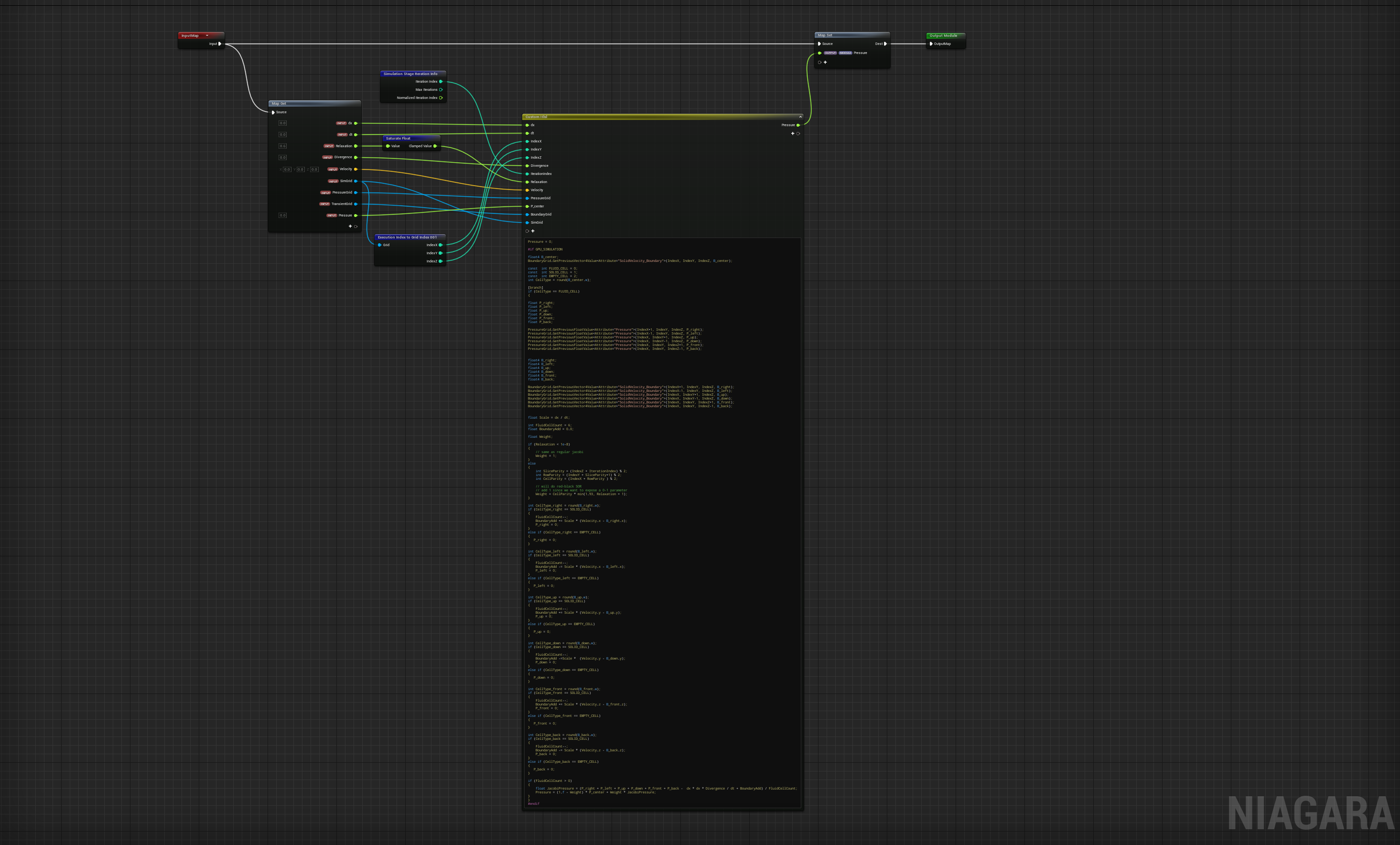Click add output pin plus on Custom Hlsl
1400x845 pixels.
coord(793,133)
